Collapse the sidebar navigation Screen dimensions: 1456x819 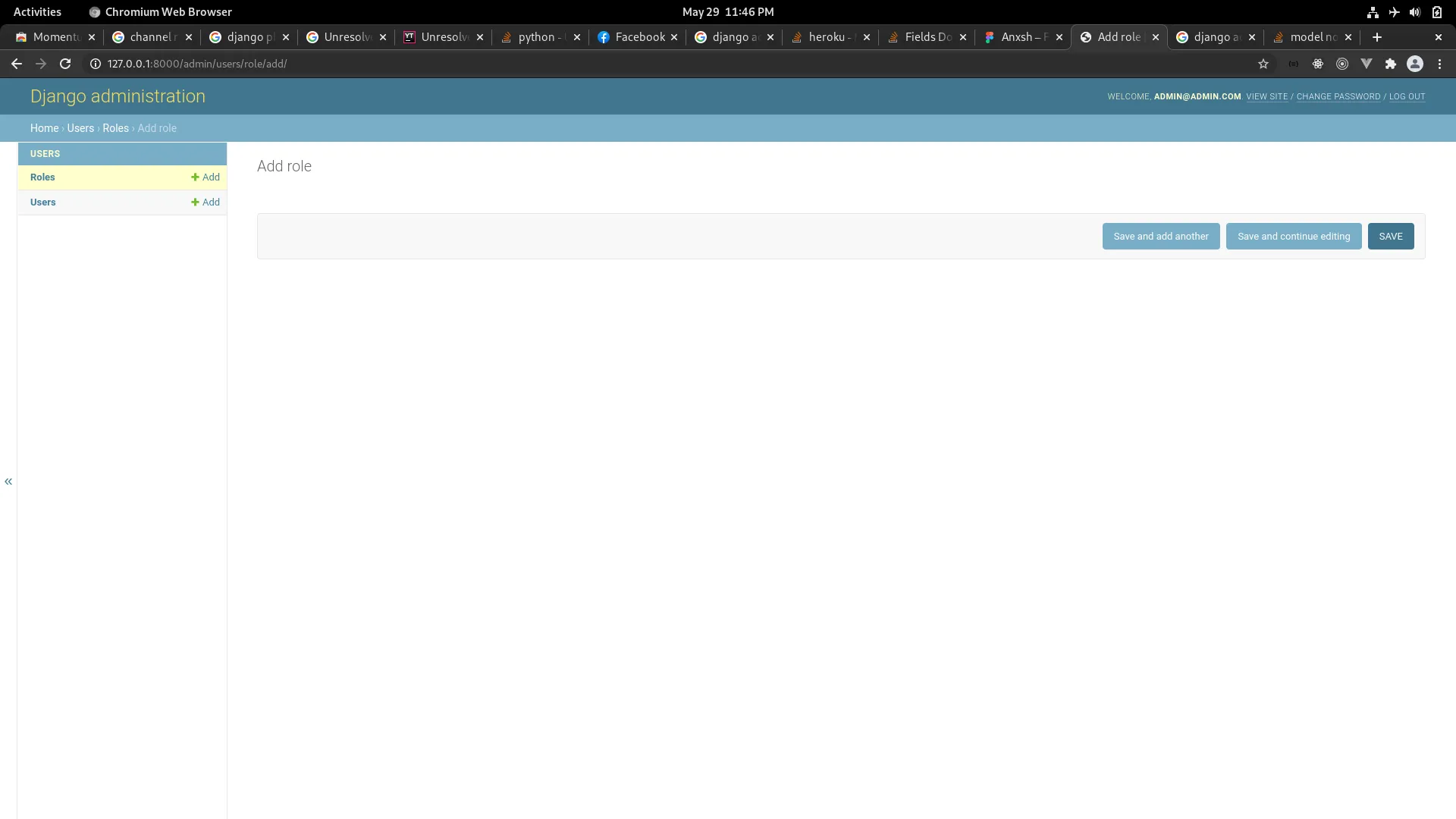click(8, 482)
